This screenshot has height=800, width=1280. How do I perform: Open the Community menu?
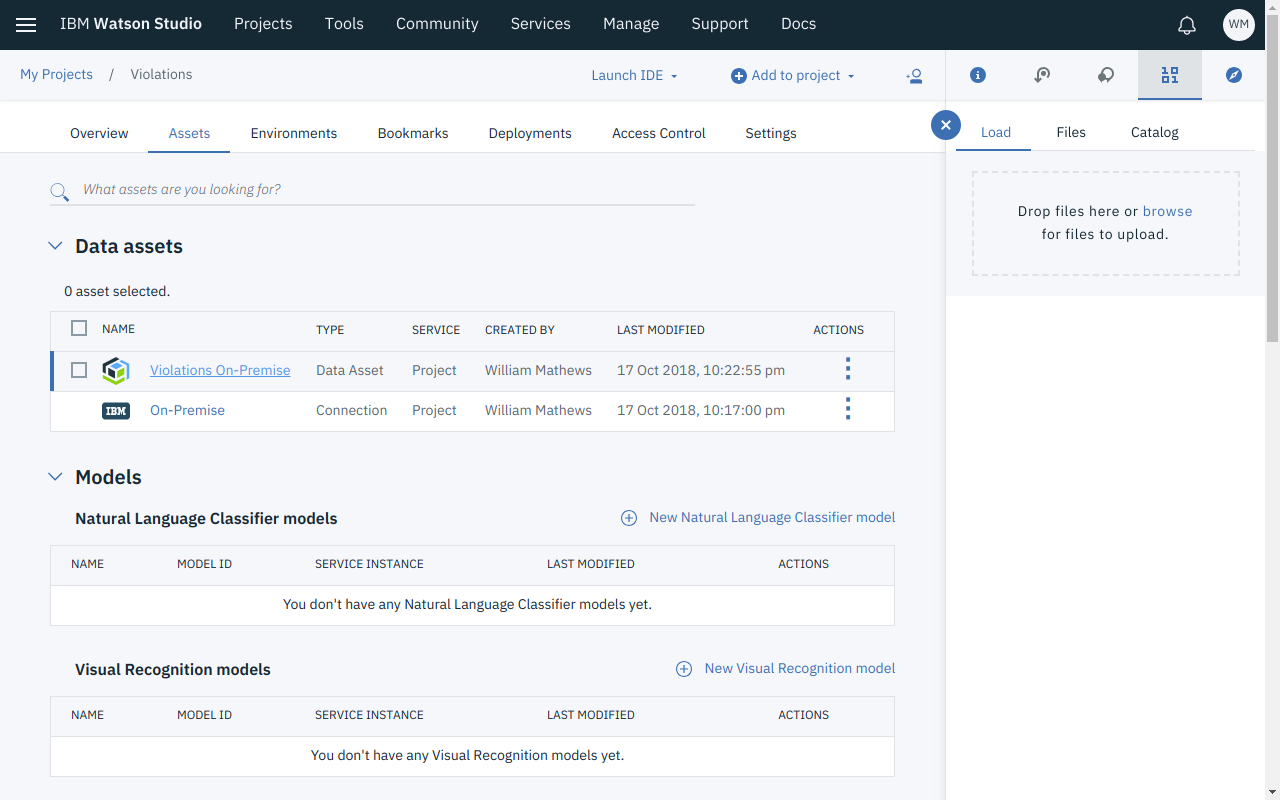click(x=437, y=24)
